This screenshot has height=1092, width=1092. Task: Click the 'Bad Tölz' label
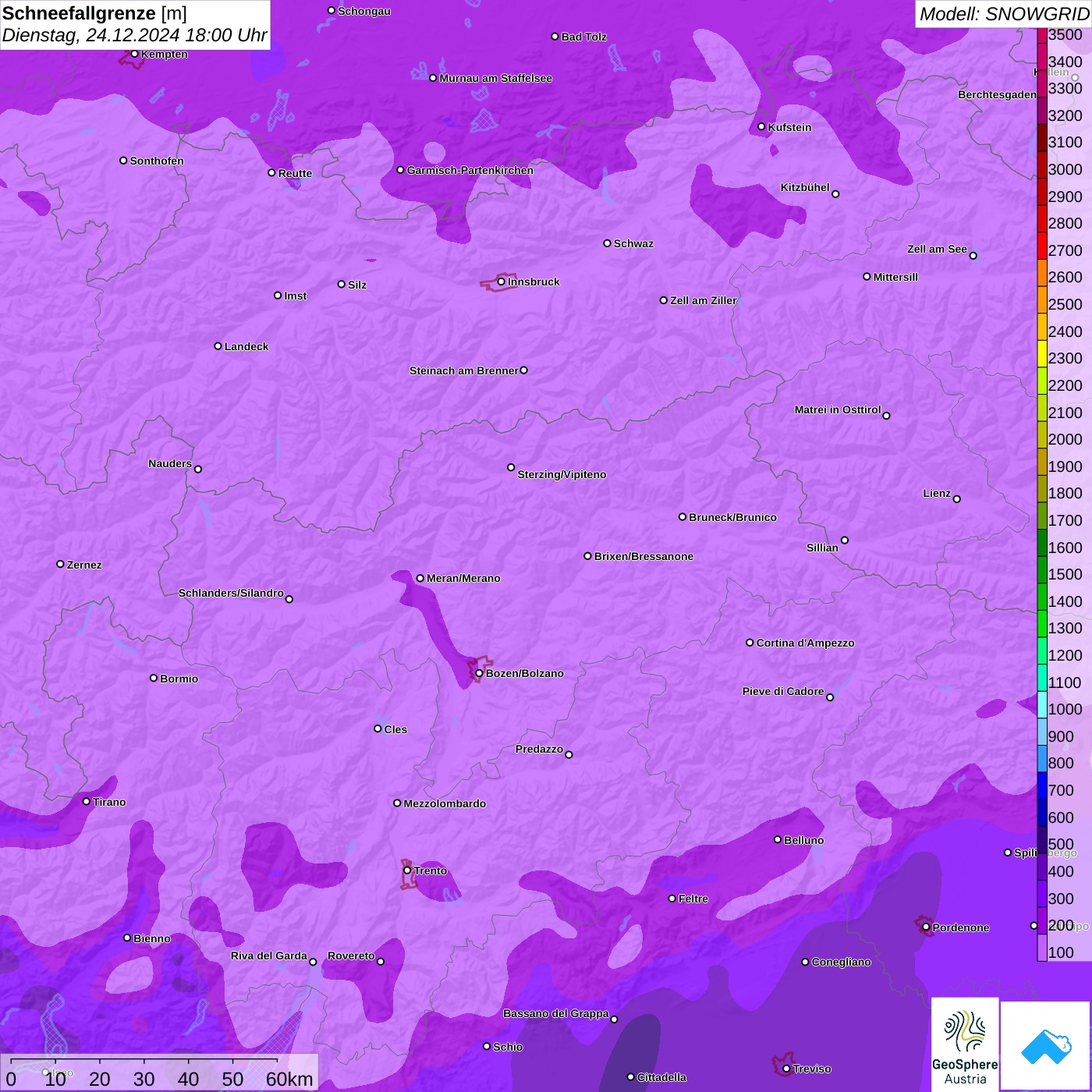(x=583, y=37)
